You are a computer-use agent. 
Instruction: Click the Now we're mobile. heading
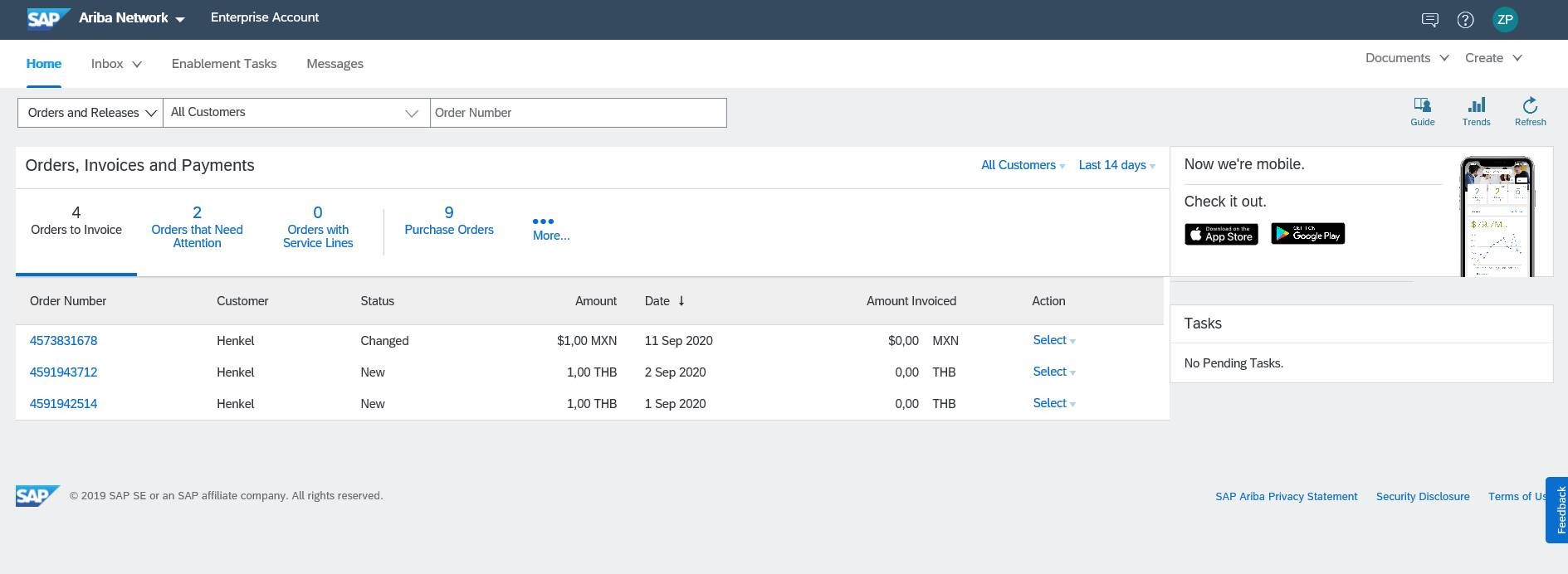click(1244, 164)
